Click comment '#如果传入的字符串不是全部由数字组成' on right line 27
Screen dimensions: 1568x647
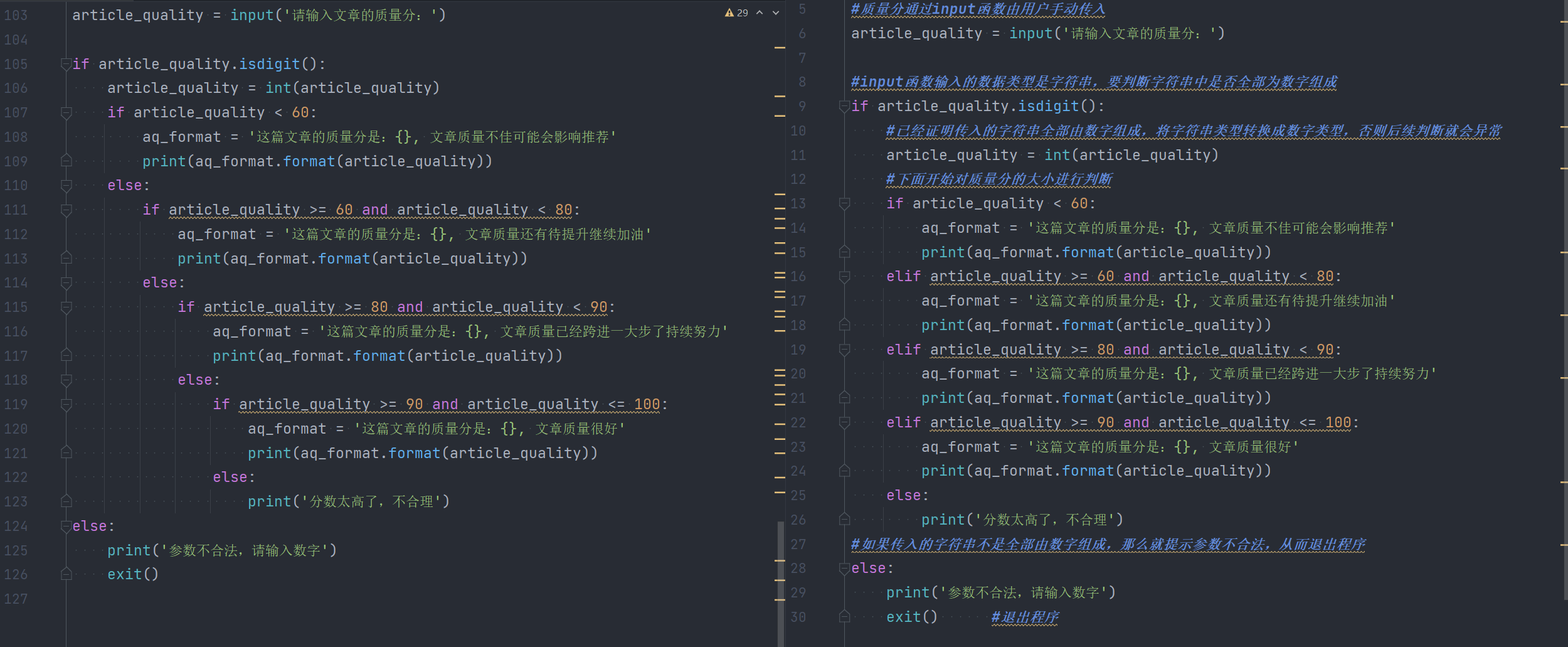click(979, 544)
